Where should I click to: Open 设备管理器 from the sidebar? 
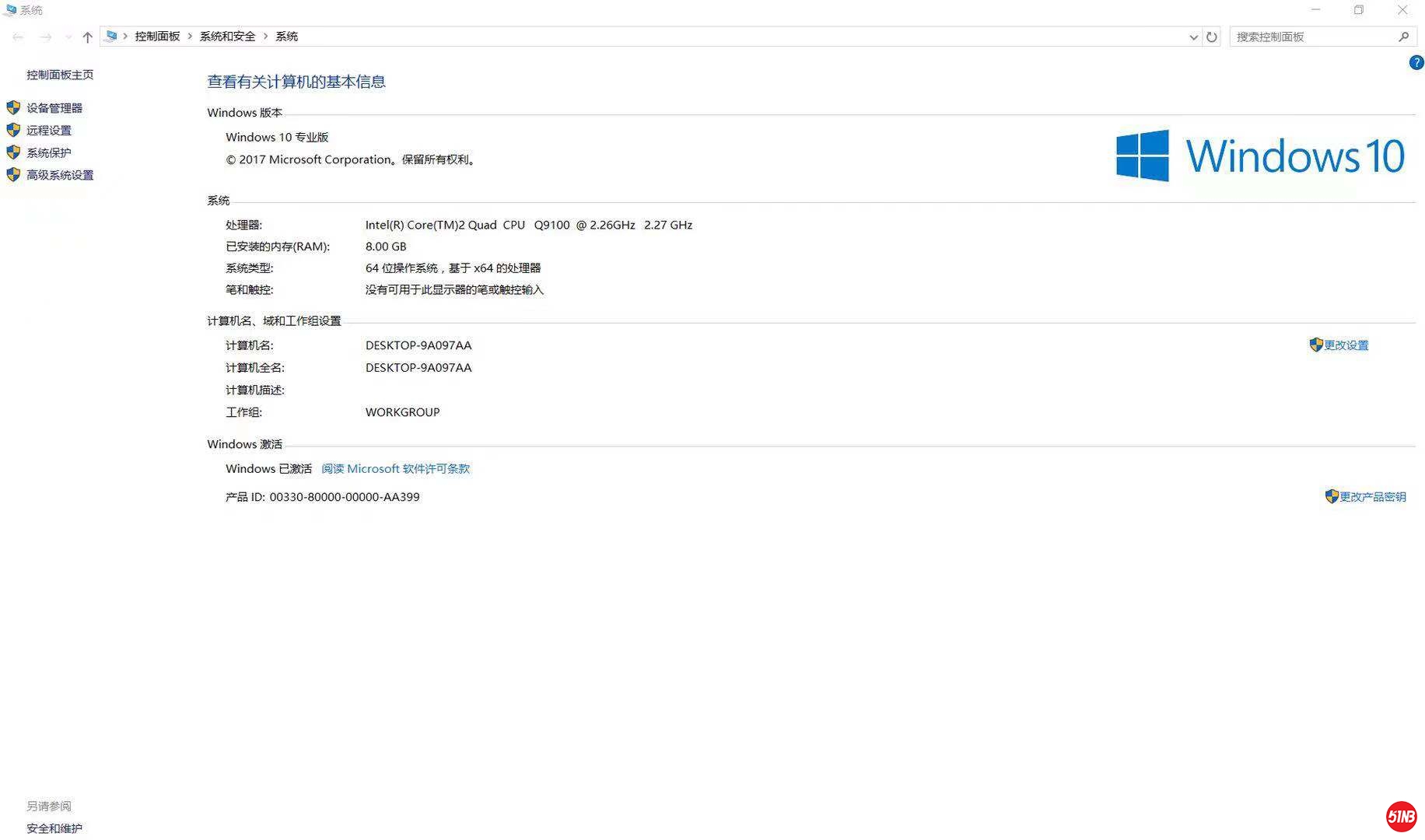pos(54,108)
